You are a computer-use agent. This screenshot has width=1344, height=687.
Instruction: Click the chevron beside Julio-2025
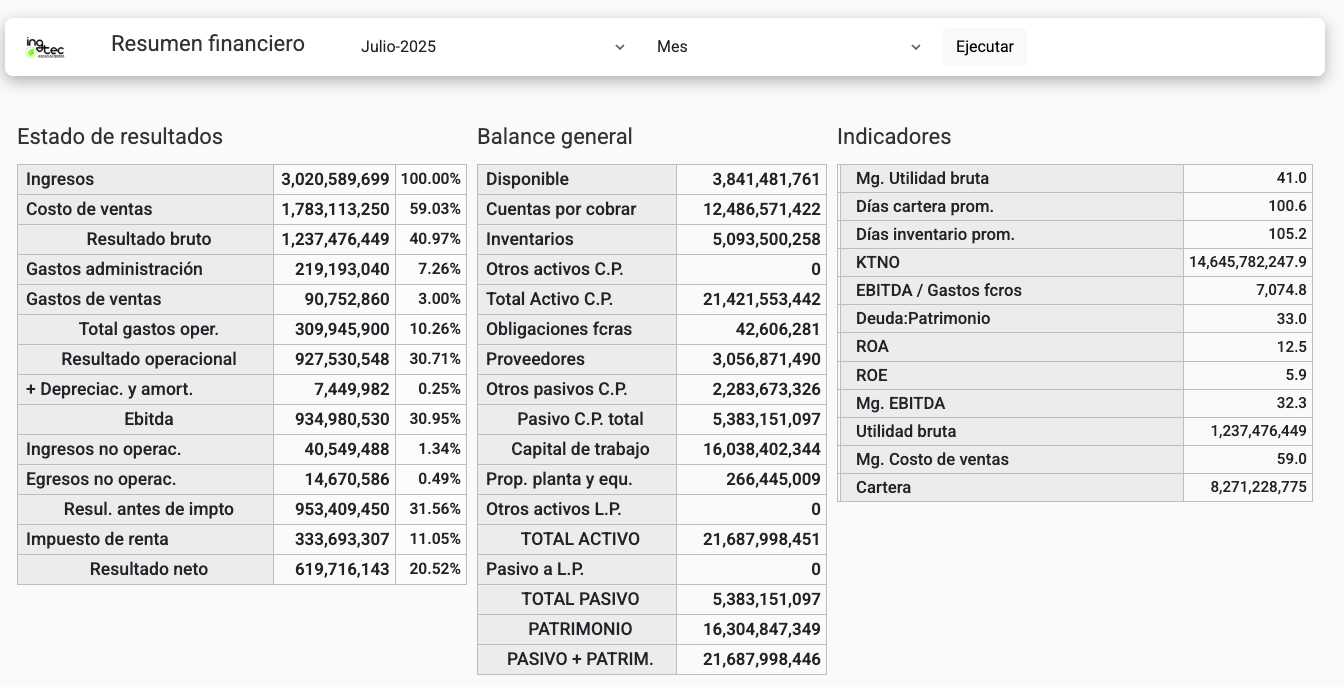(619, 47)
